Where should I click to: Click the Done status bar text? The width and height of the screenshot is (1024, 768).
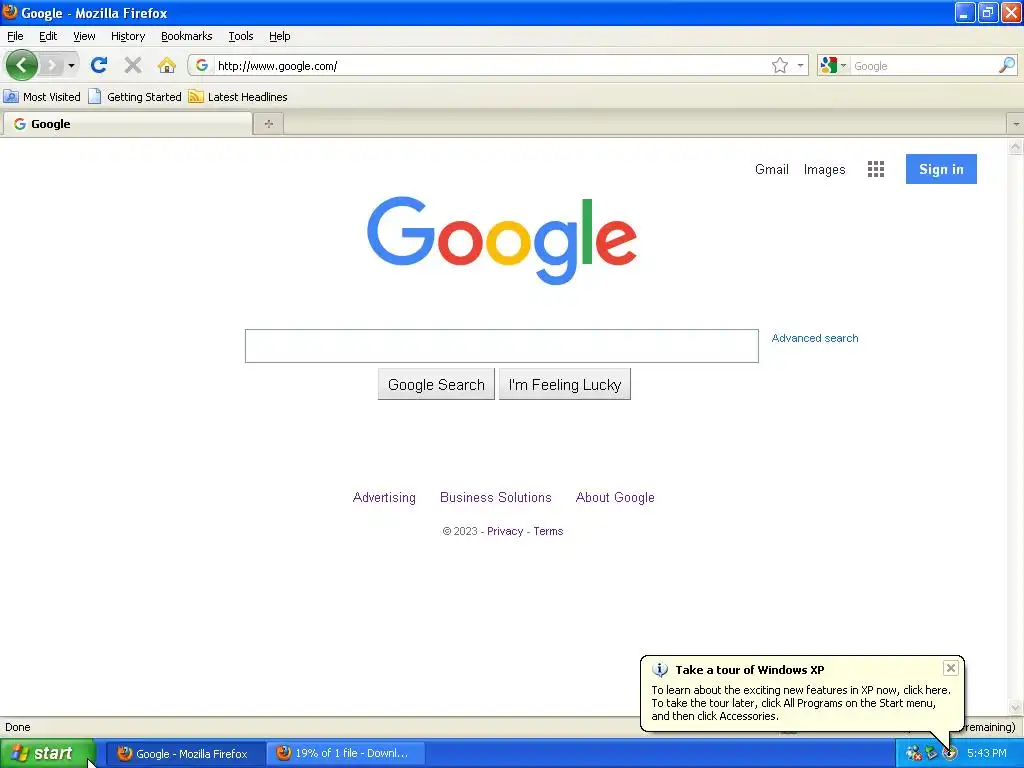(x=18, y=727)
